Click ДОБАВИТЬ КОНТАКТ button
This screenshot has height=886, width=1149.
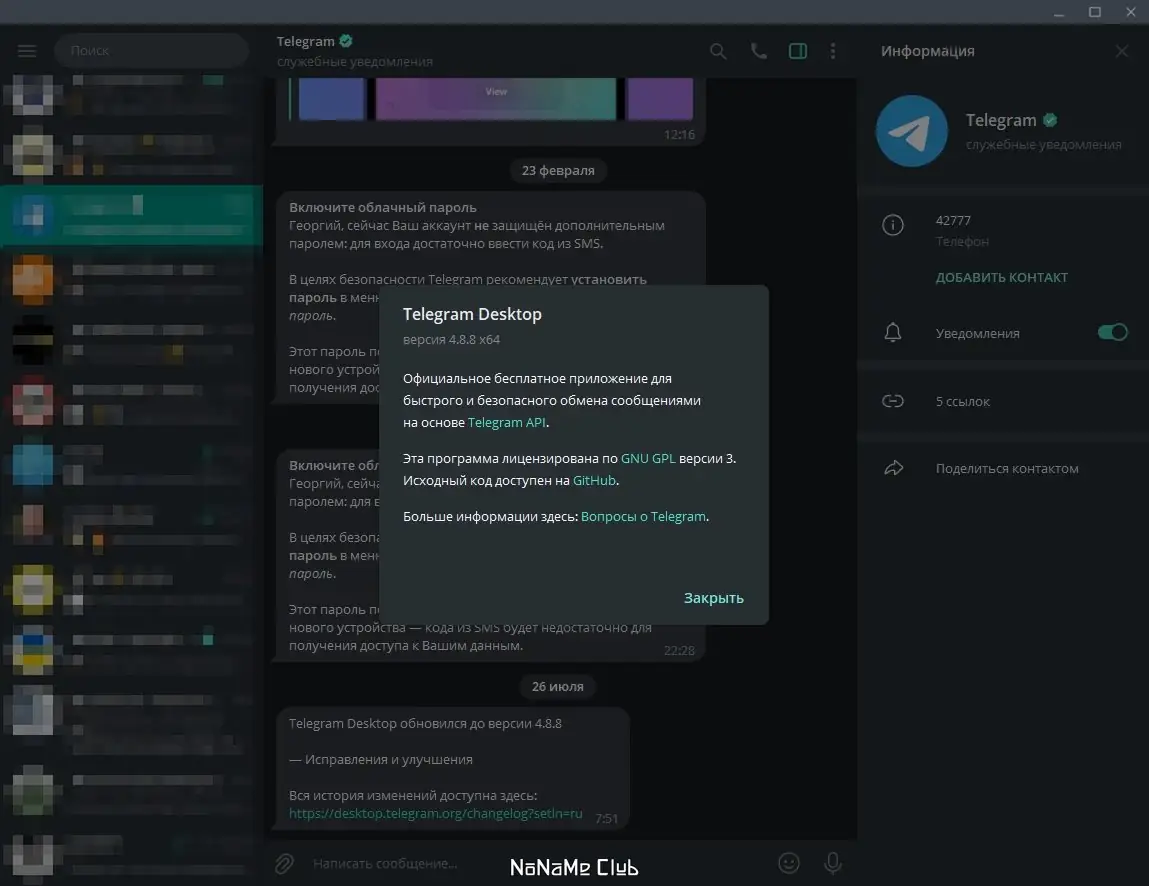[x=1001, y=278]
